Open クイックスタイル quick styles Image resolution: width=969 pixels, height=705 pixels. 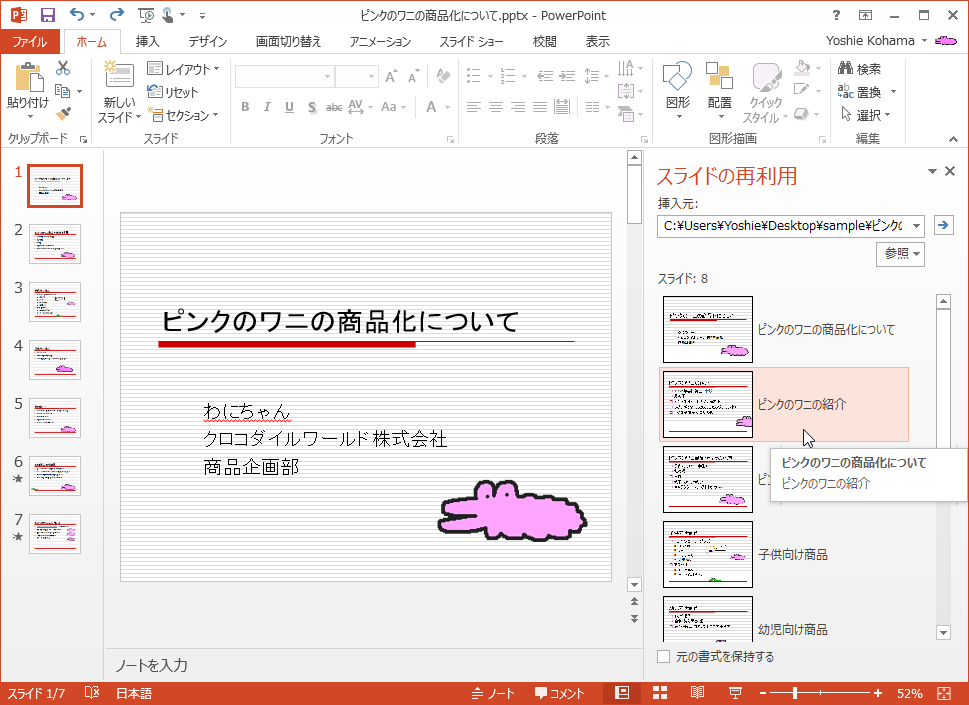tap(765, 91)
